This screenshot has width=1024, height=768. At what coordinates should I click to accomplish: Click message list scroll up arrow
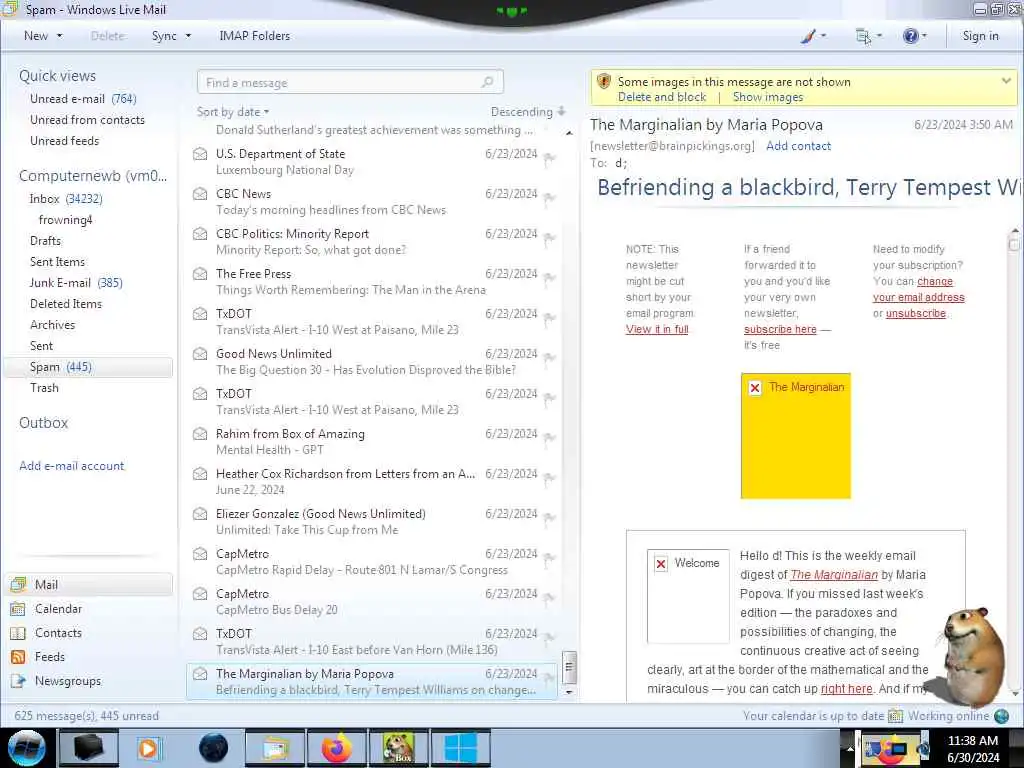point(569,133)
